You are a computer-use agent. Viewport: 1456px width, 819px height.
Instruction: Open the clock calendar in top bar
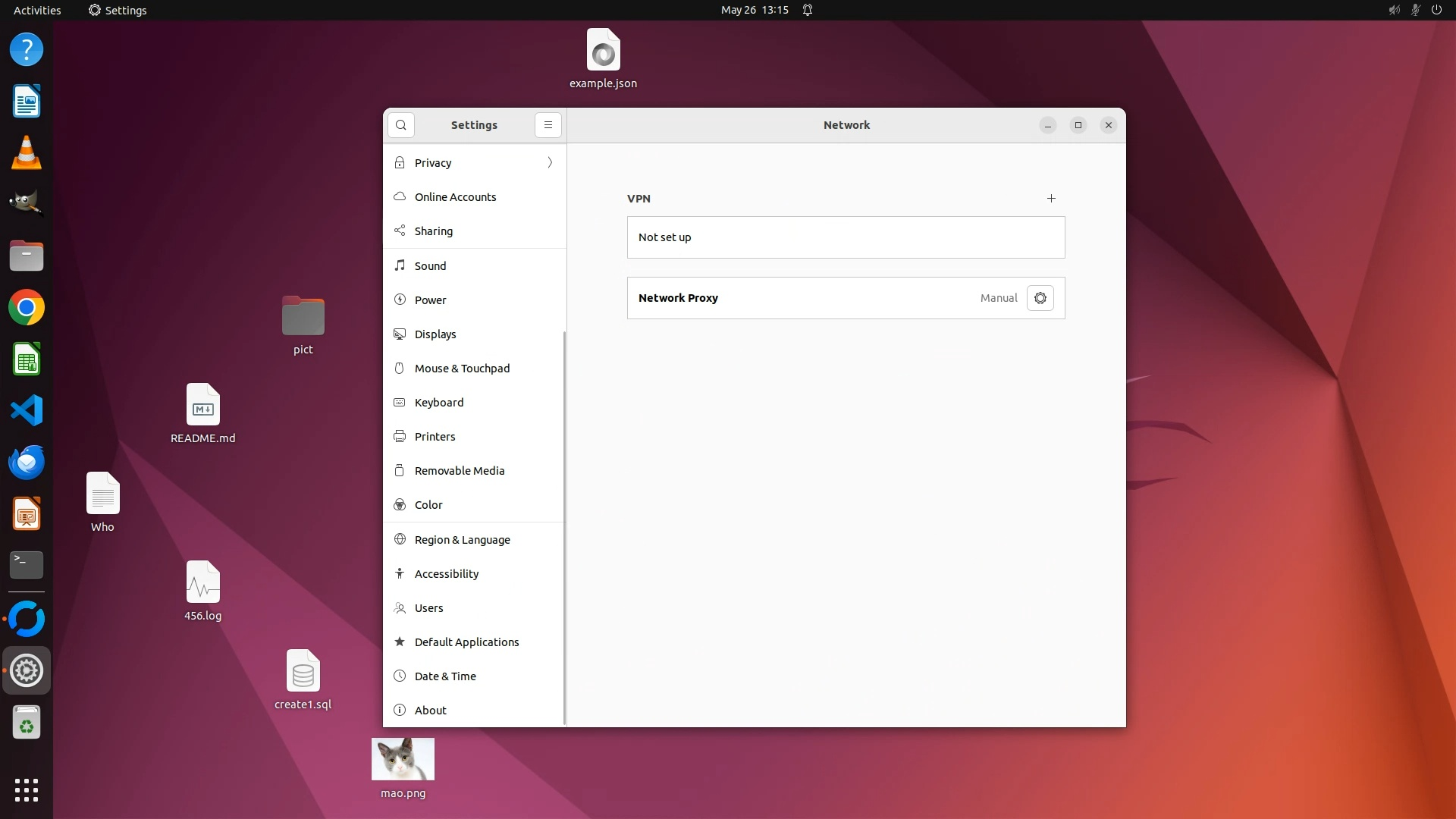click(x=754, y=11)
